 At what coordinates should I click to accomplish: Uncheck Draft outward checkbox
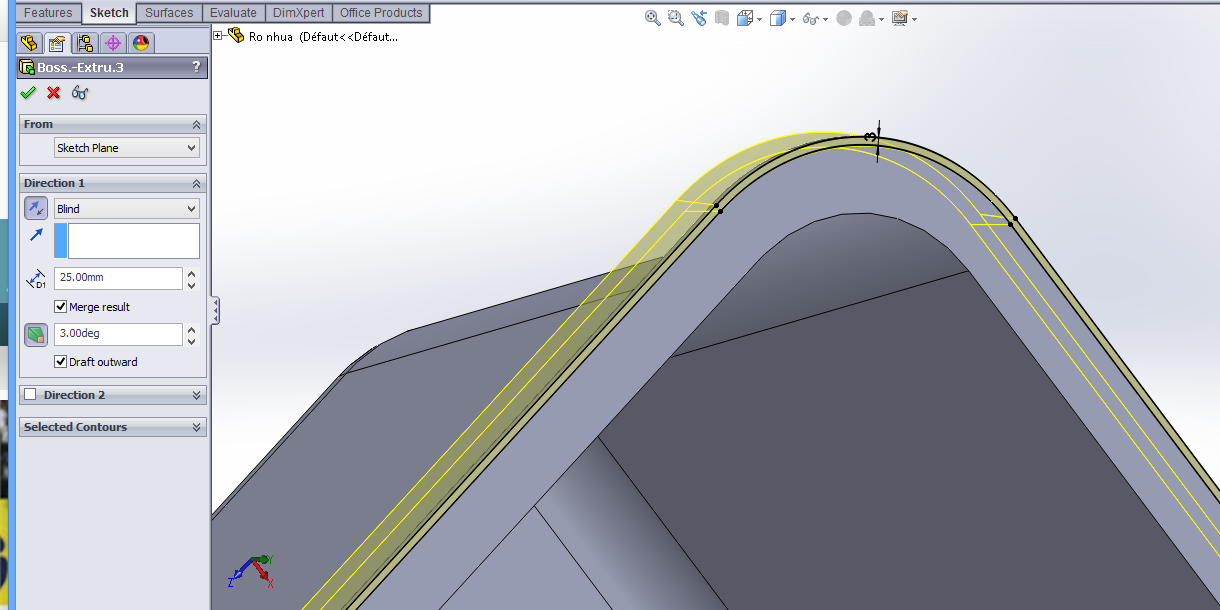pyautogui.click(x=61, y=362)
